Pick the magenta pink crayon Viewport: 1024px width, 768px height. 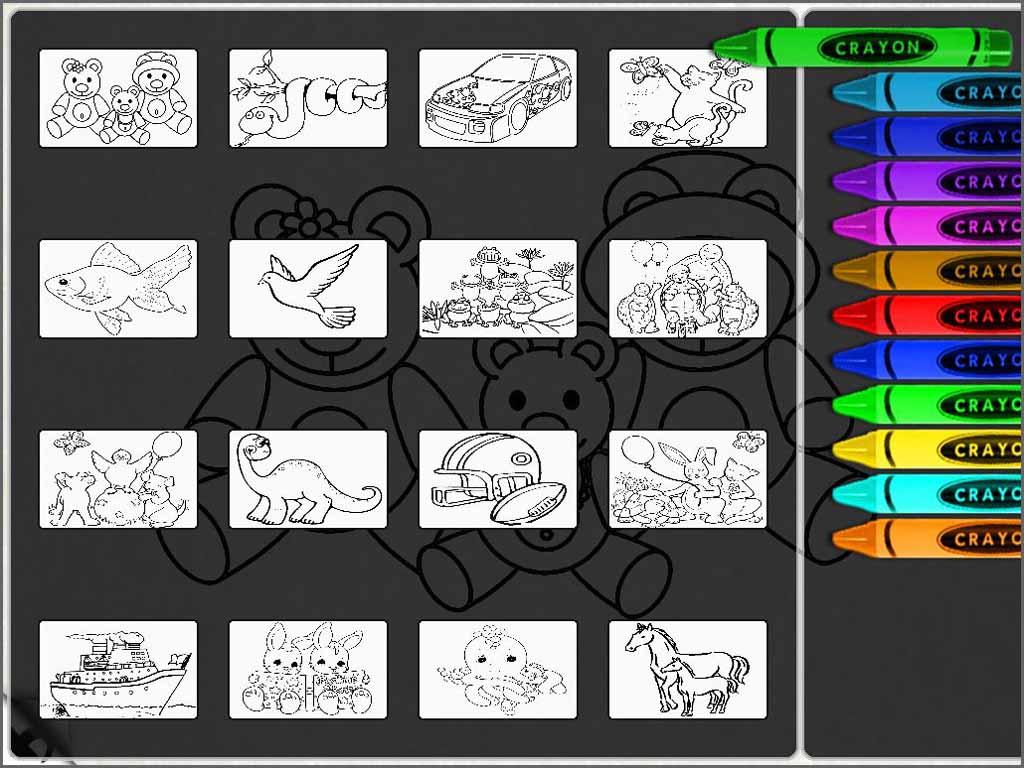[x=927, y=226]
